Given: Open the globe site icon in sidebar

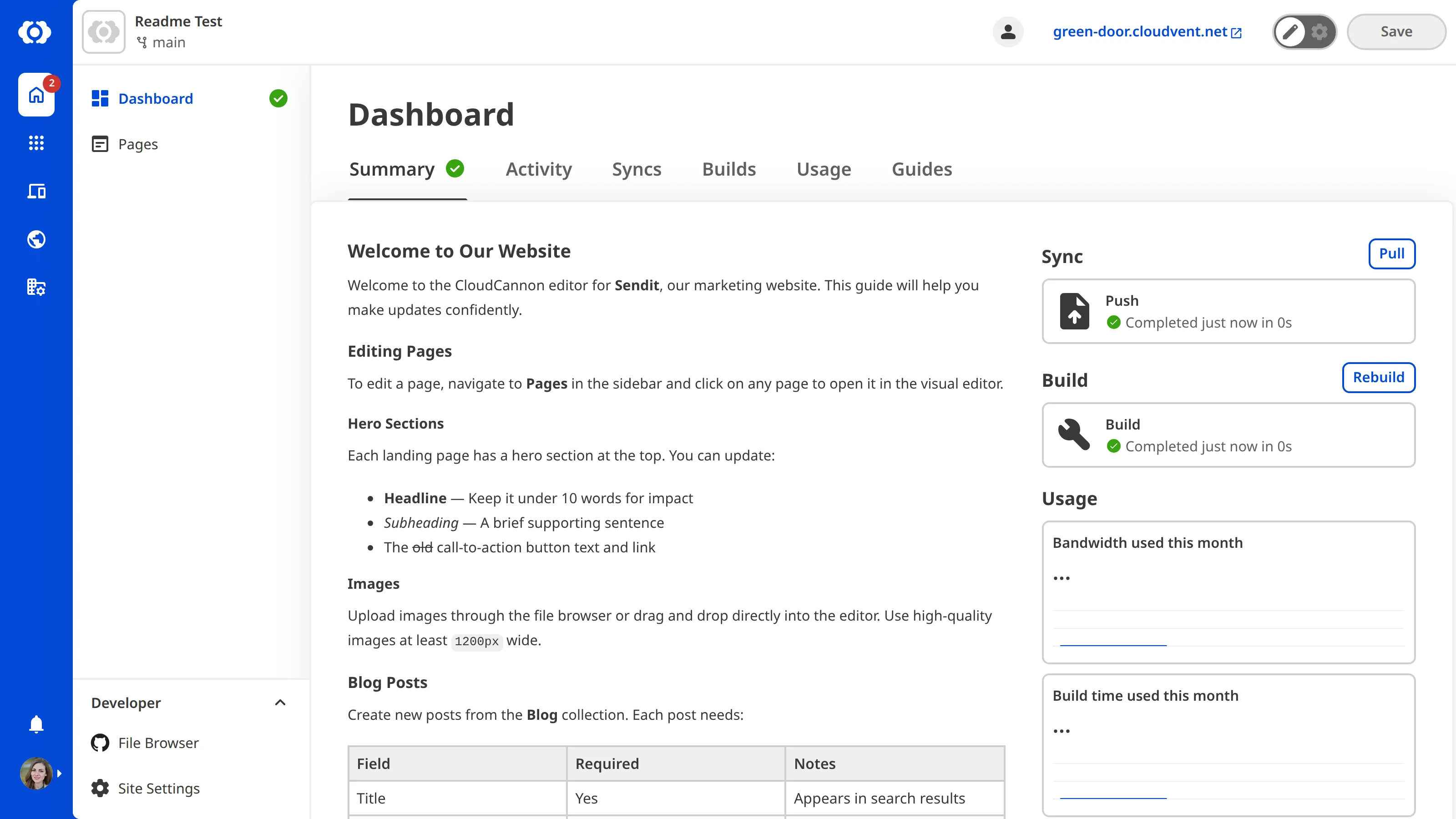Looking at the screenshot, I should [36, 238].
